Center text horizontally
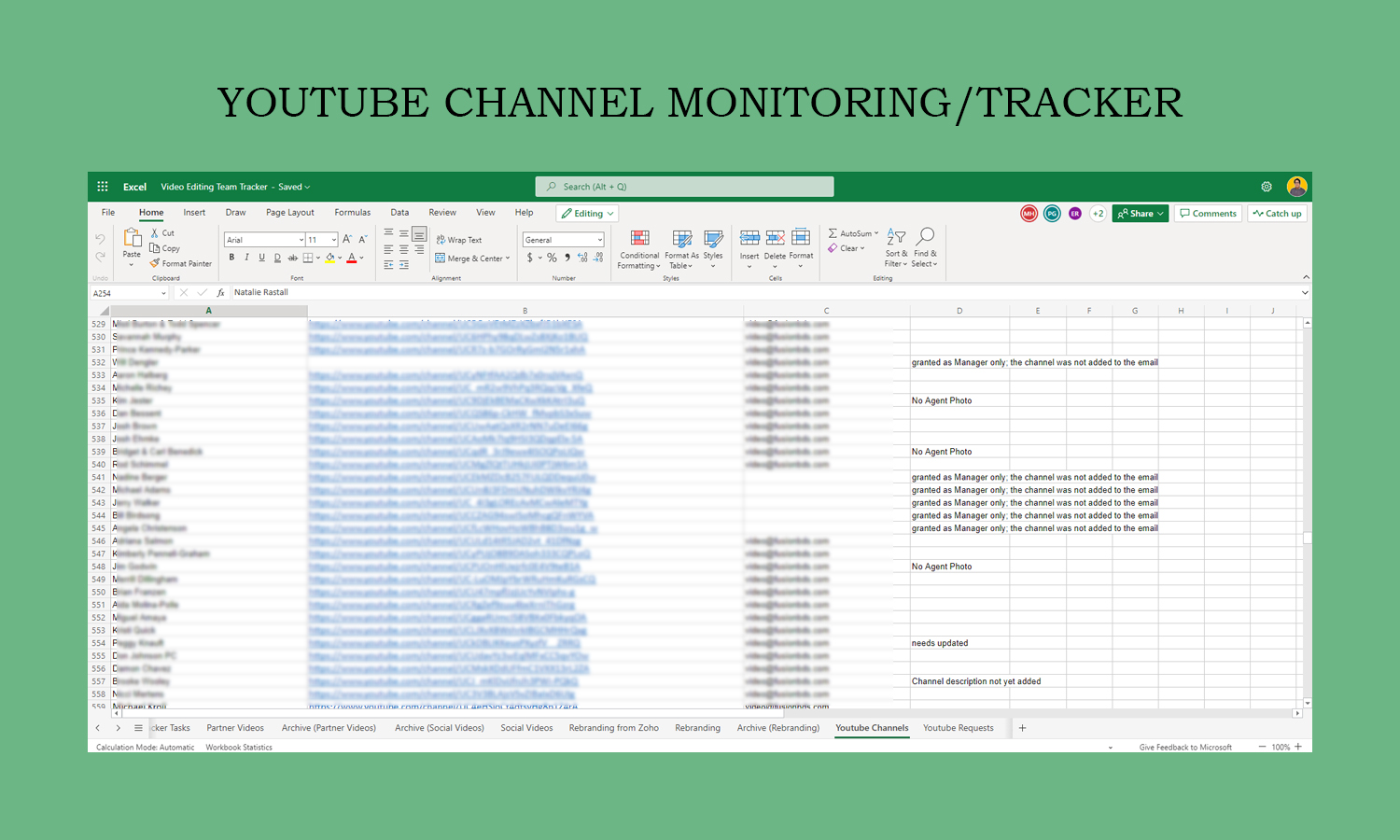 [x=404, y=249]
